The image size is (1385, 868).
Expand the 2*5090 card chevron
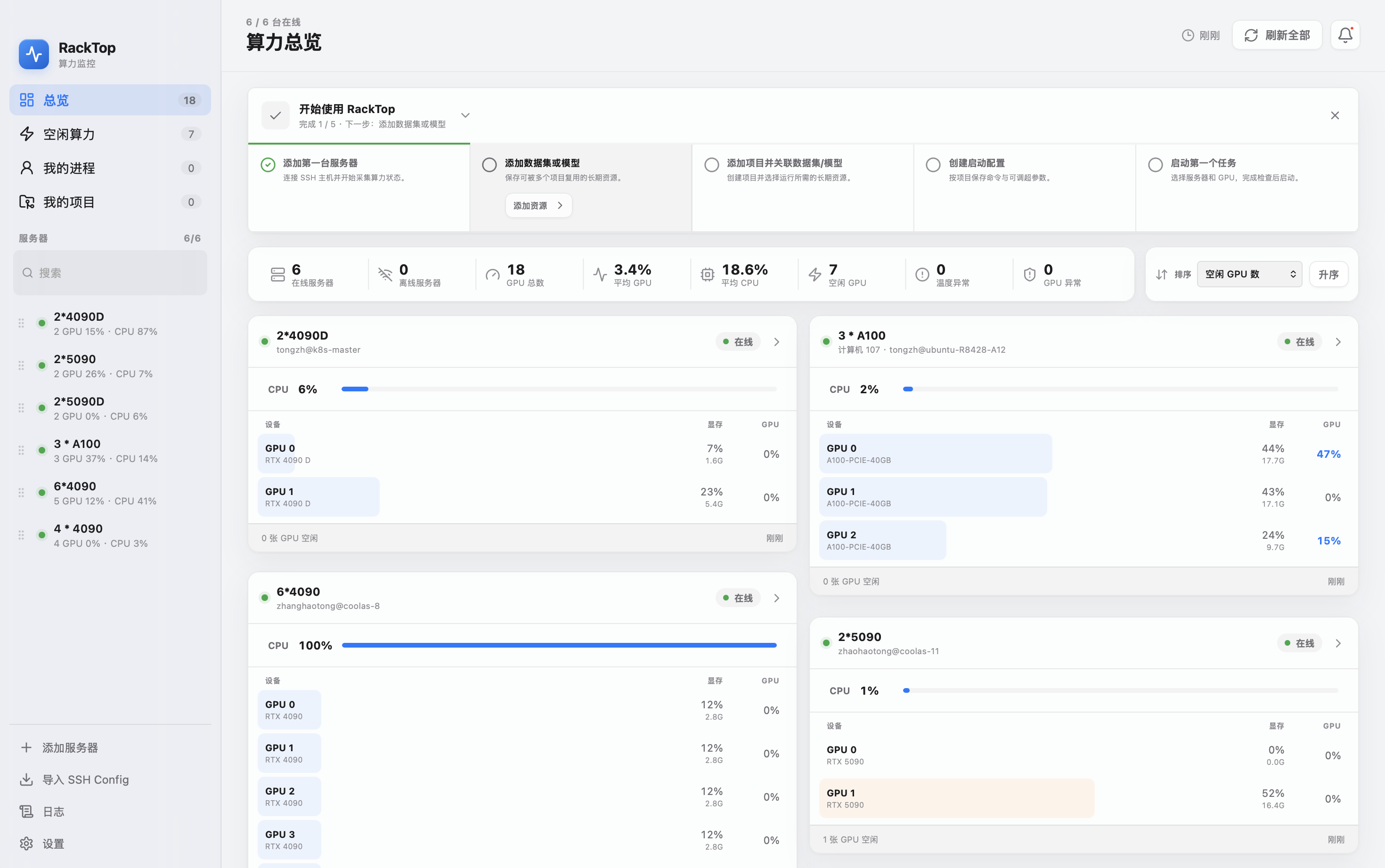1338,643
